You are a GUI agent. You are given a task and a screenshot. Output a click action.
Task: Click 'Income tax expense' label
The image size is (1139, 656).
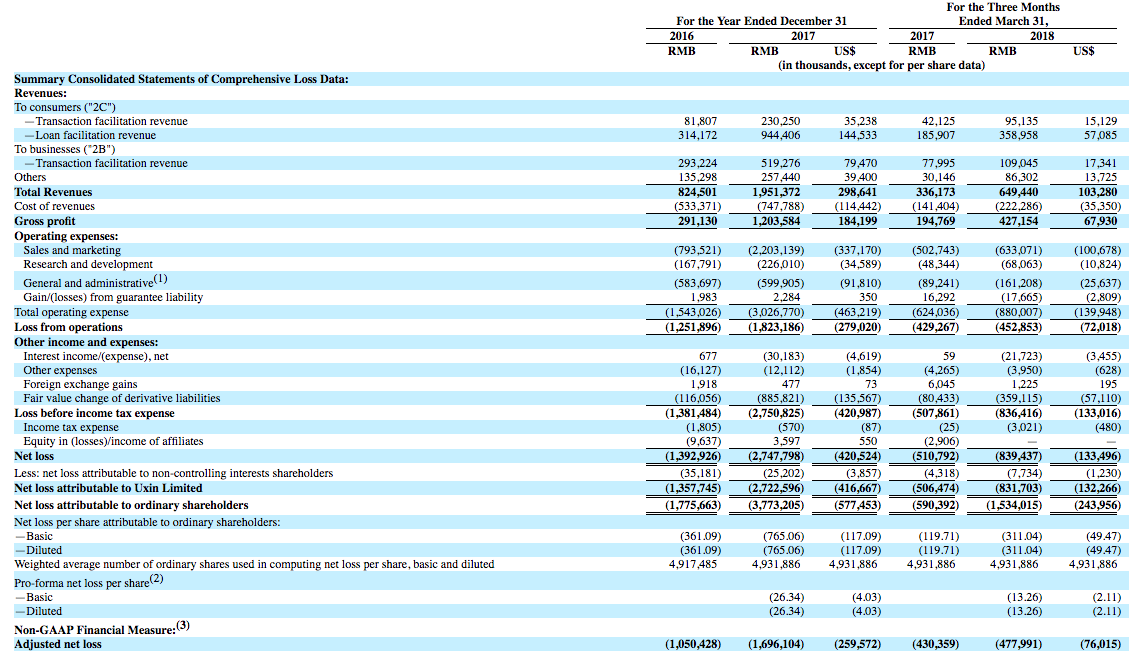70,427
